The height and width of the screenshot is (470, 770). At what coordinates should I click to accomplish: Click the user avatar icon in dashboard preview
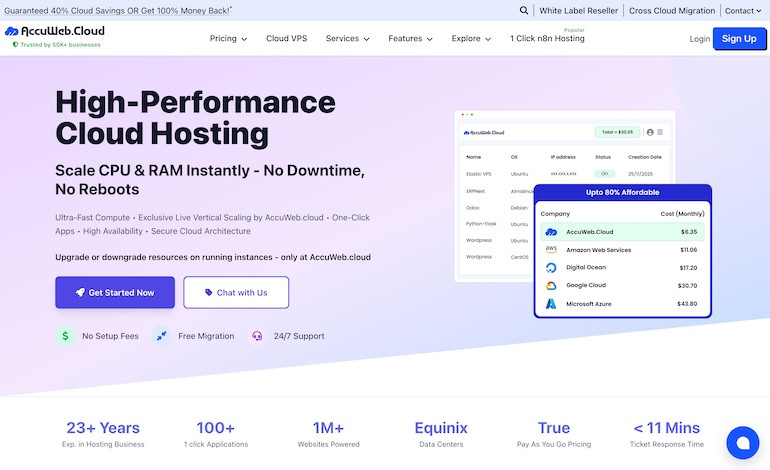tap(650, 132)
